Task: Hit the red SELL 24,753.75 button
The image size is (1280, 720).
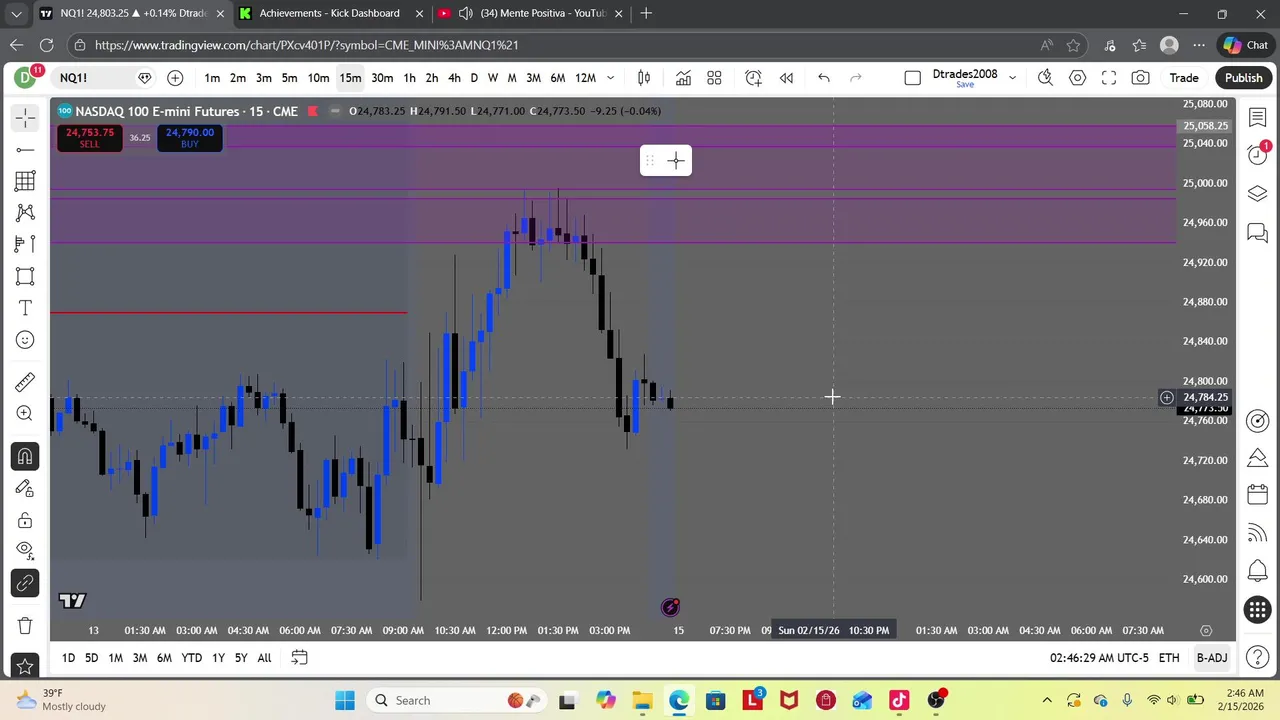Action: (90, 138)
